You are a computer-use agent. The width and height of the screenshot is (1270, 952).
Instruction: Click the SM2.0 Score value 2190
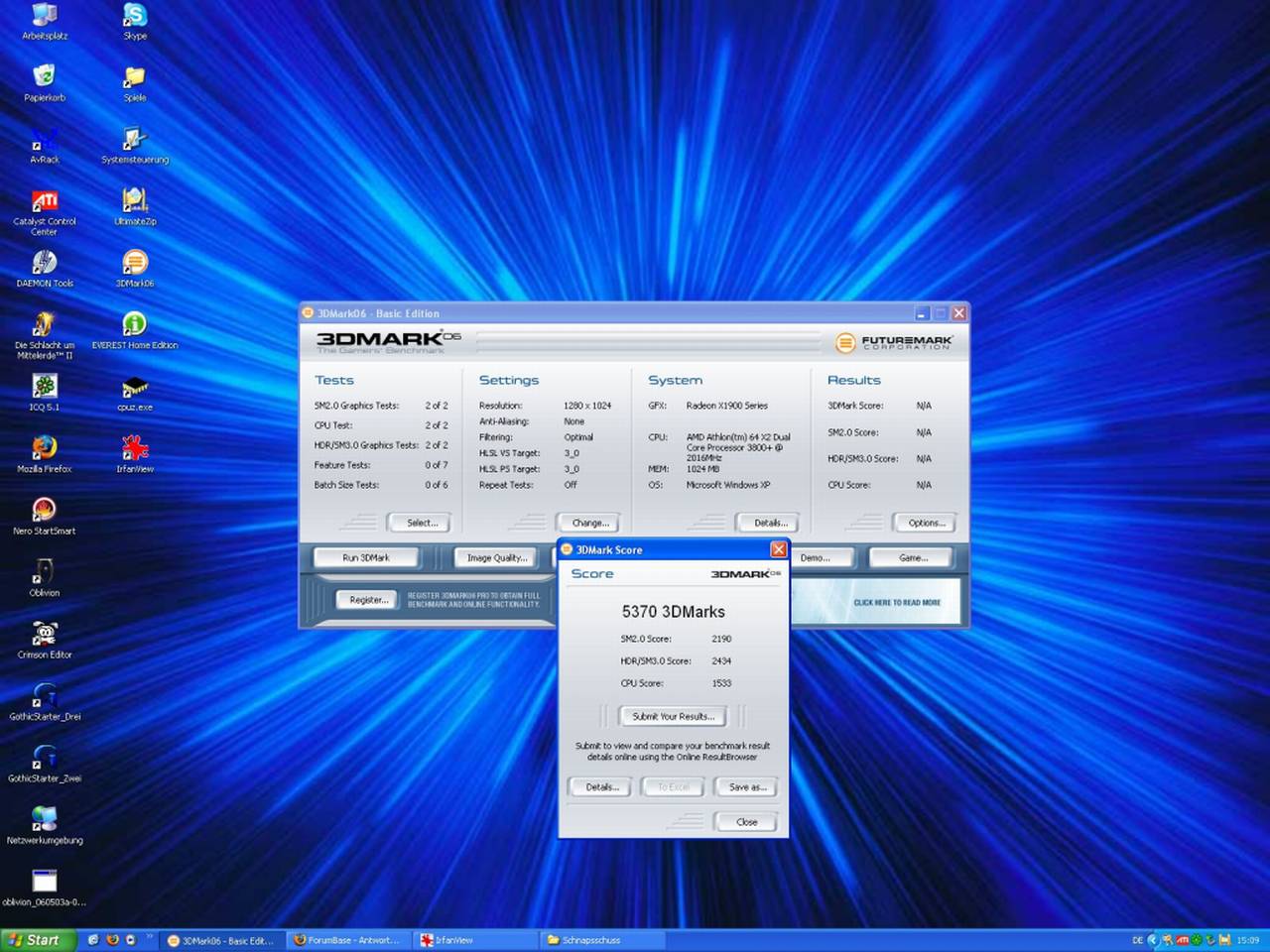click(721, 639)
